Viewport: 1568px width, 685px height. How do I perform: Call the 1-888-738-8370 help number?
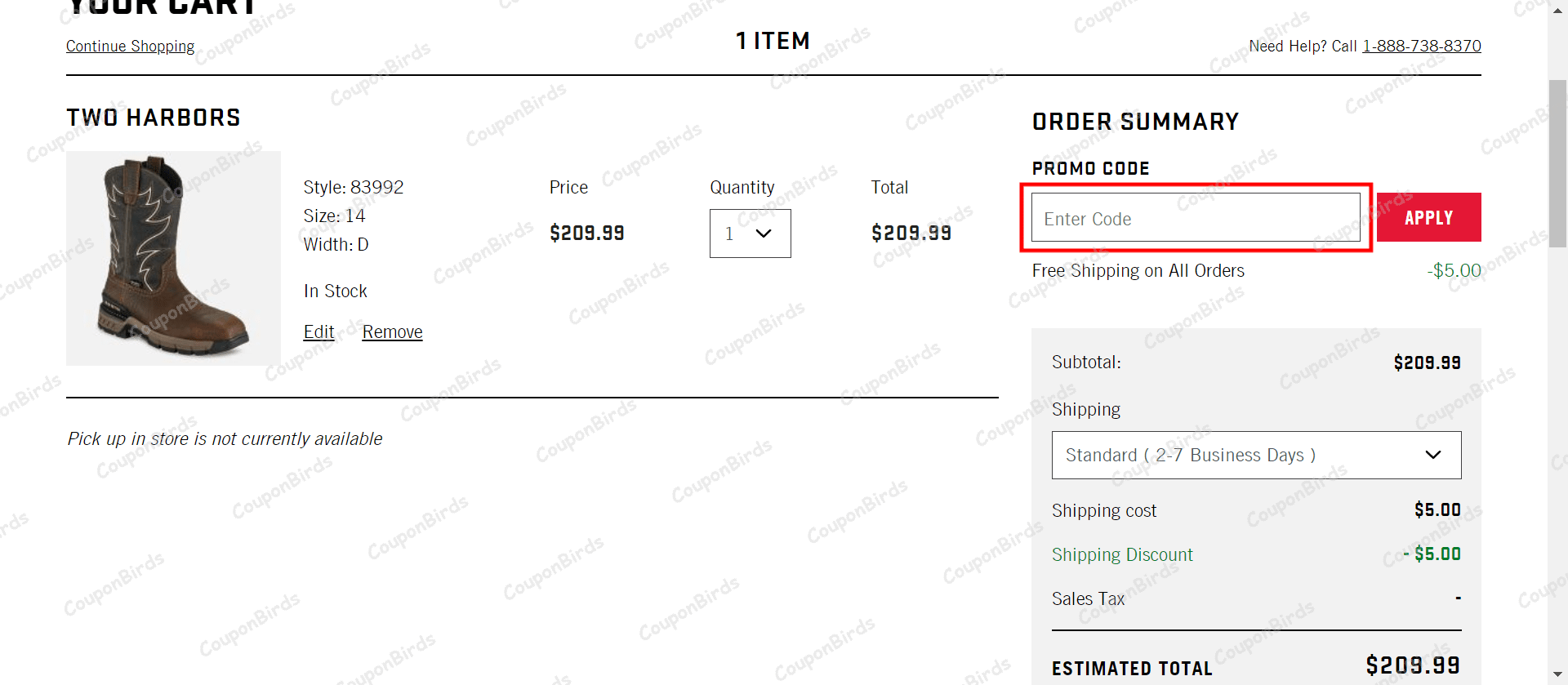point(1421,46)
